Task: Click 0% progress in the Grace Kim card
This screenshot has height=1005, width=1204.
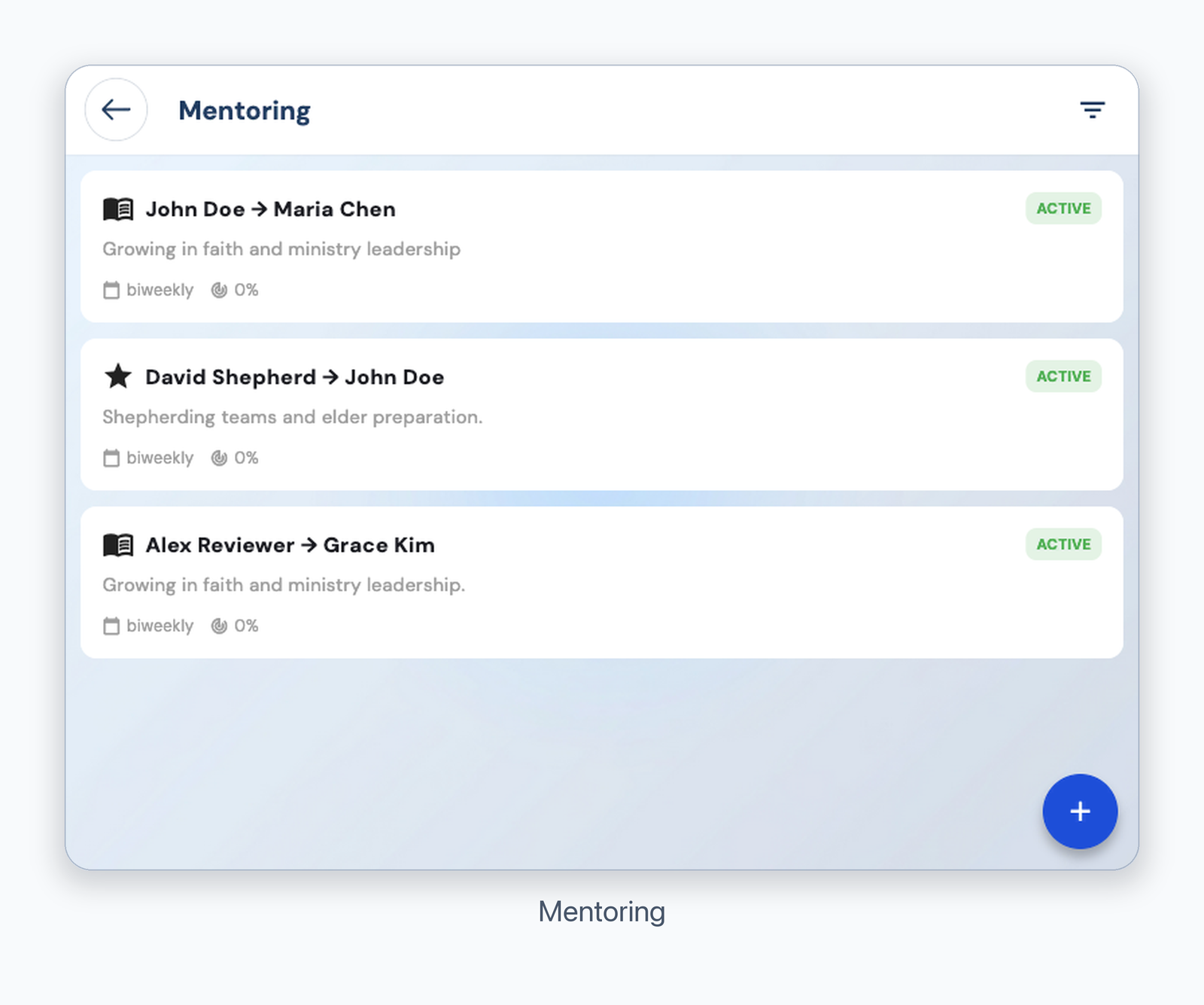Action: point(246,626)
